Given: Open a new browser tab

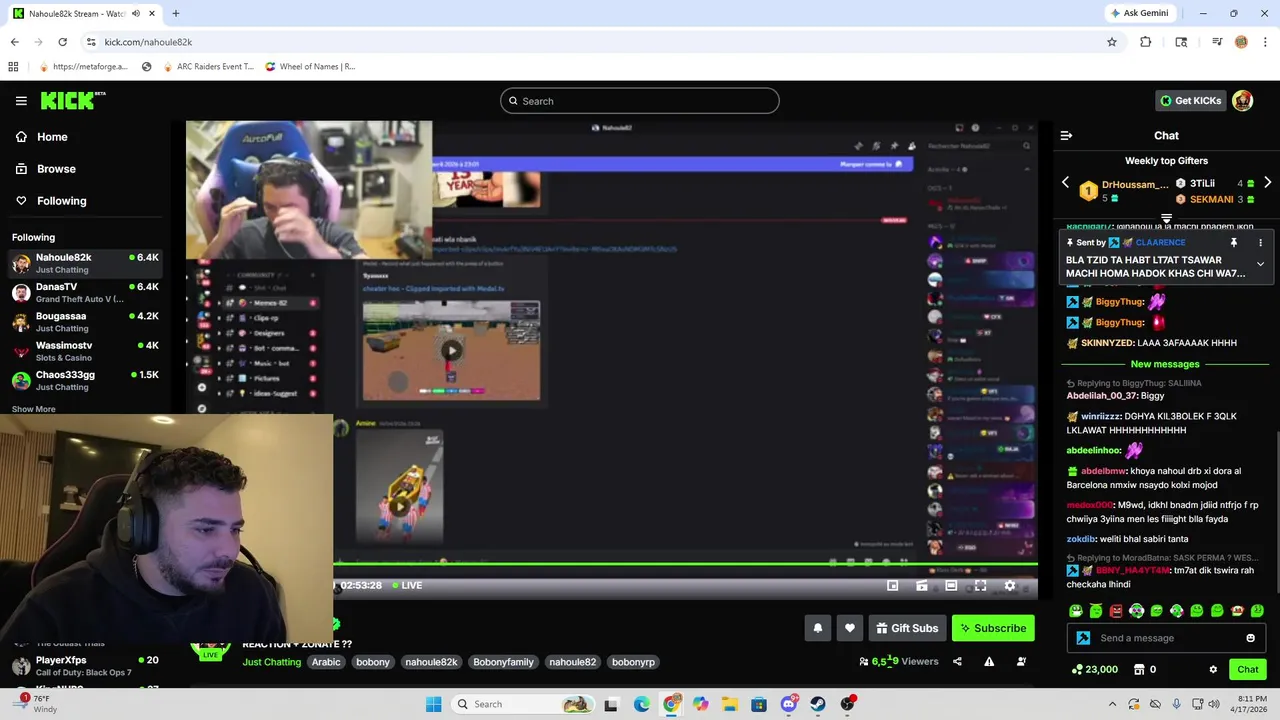Looking at the screenshot, I should click(176, 14).
